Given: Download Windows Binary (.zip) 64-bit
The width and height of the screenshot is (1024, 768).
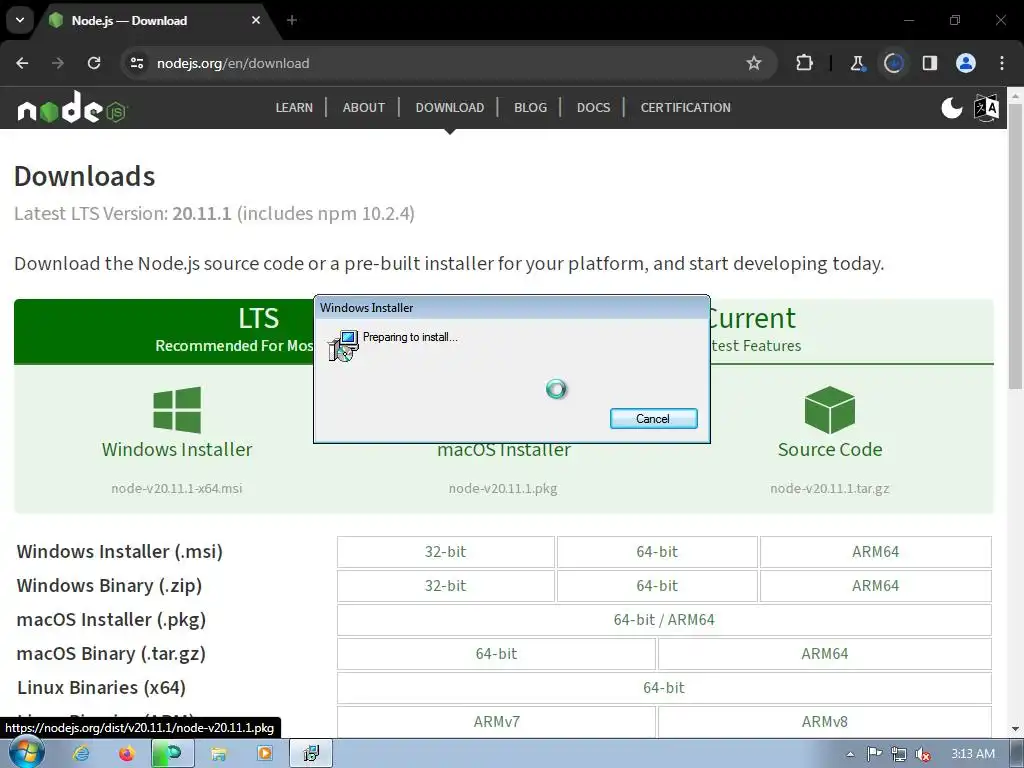Looking at the screenshot, I should (x=657, y=586).
